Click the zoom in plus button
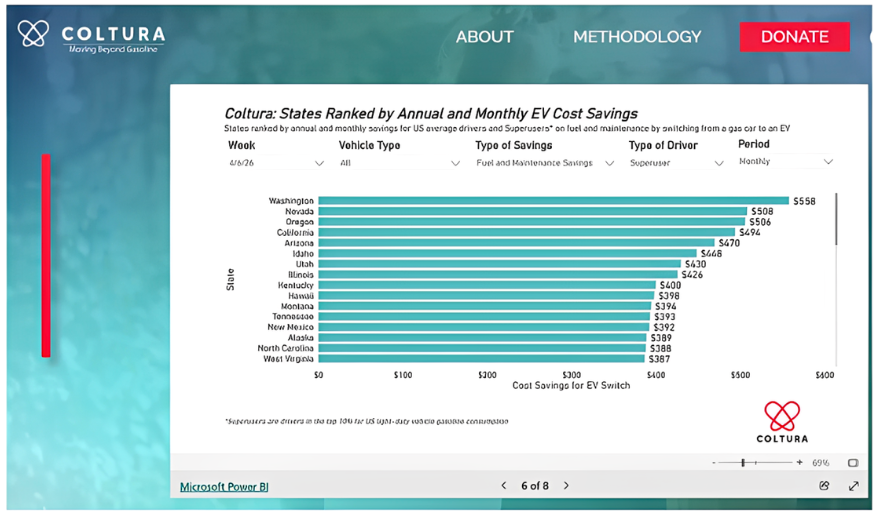 pos(800,462)
